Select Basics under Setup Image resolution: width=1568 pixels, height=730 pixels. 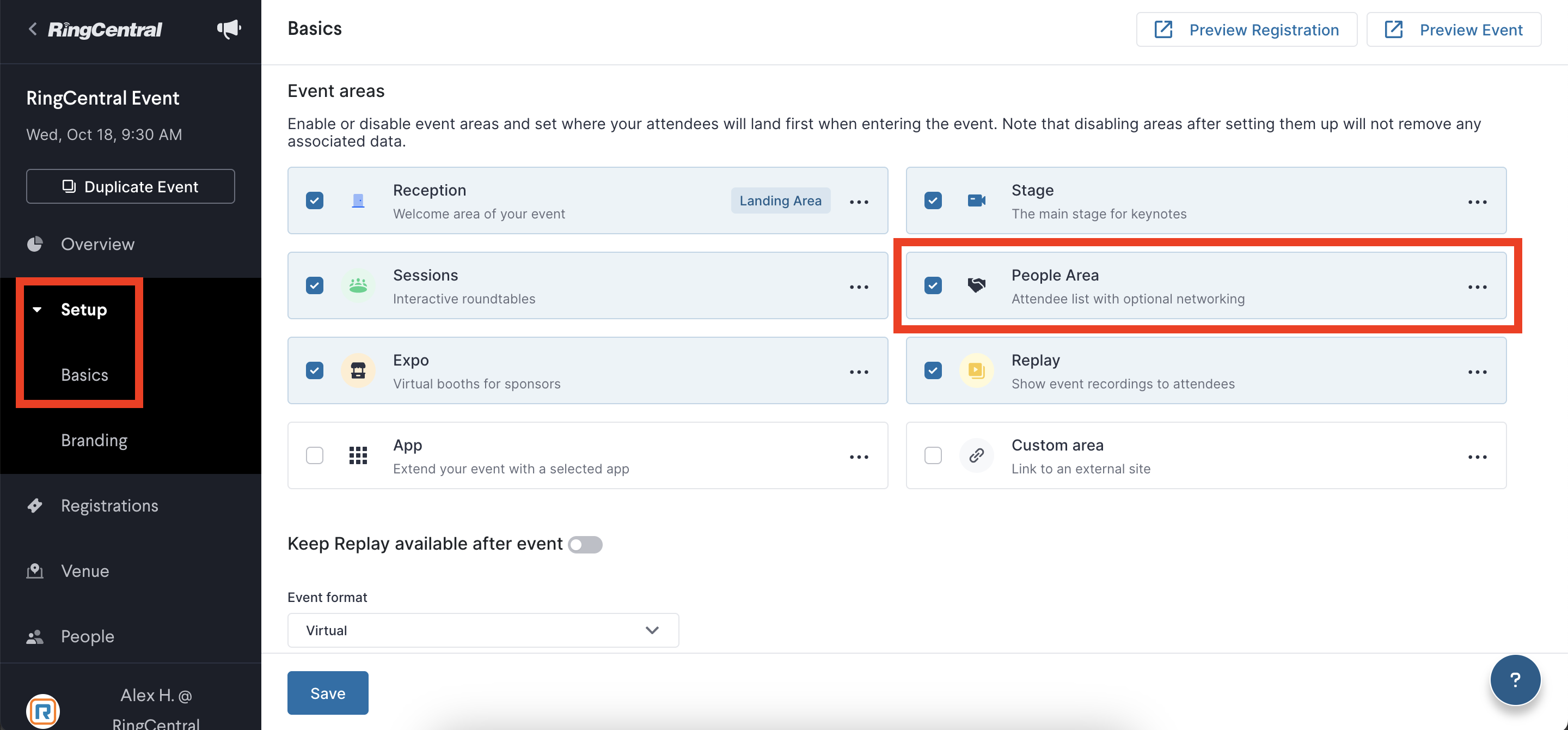(x=84, y=375)
